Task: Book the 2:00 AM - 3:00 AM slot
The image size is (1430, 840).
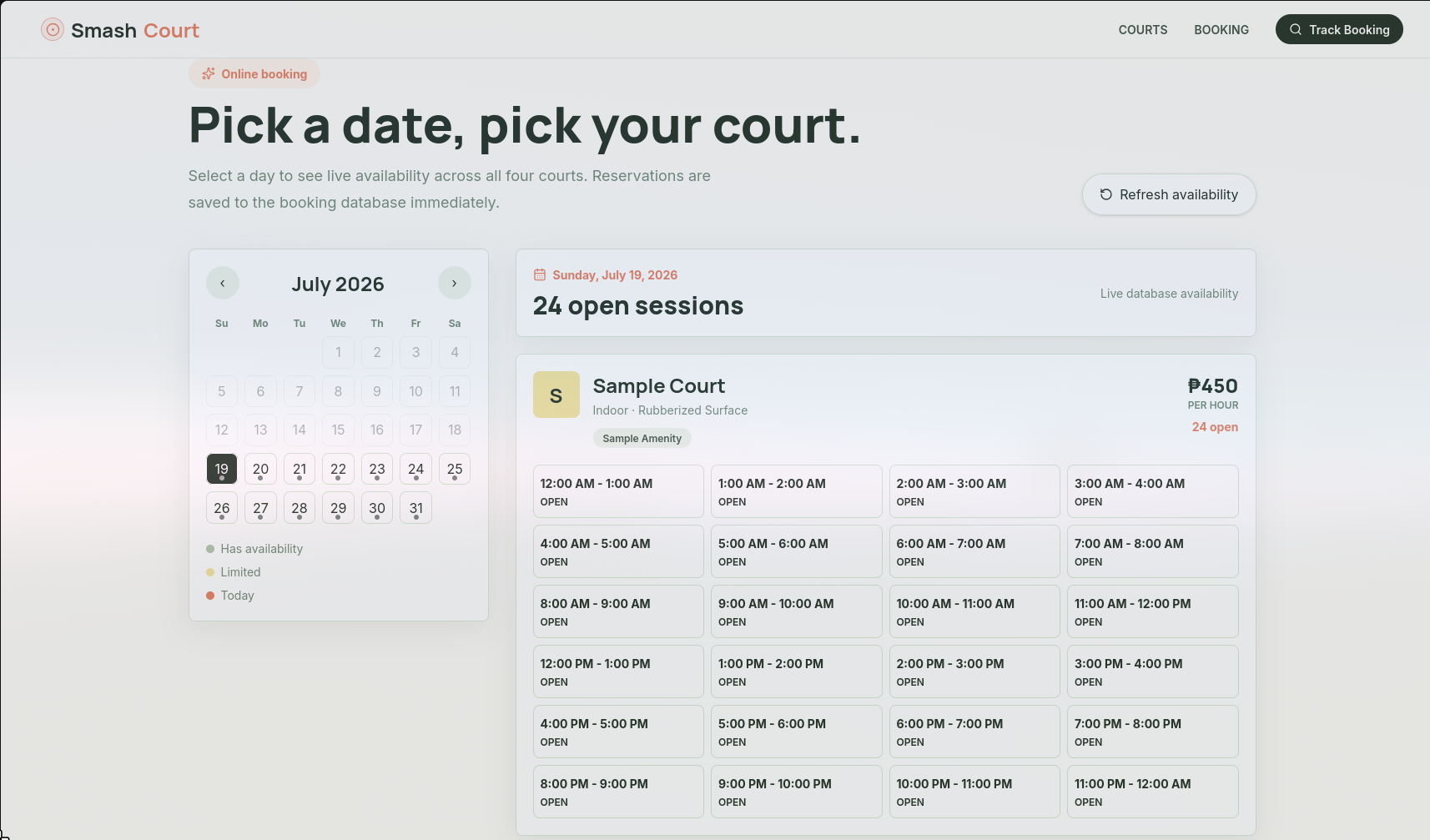Action: click(x=974, y=491)
